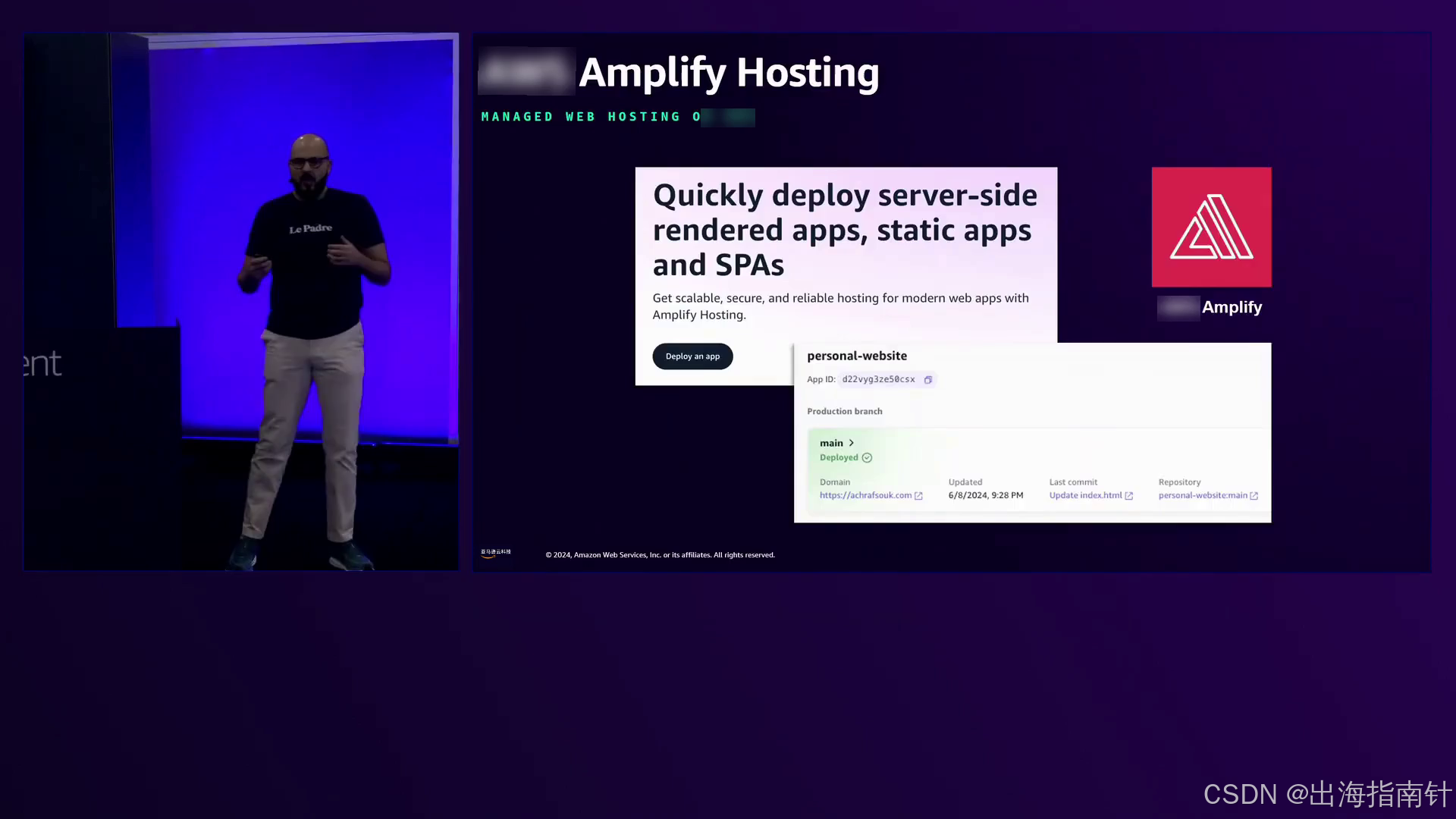Click the Get scalable, secure hosting description
Image resolution: width=1456 pixels, height=819 pixels.
tap(840, 306)
